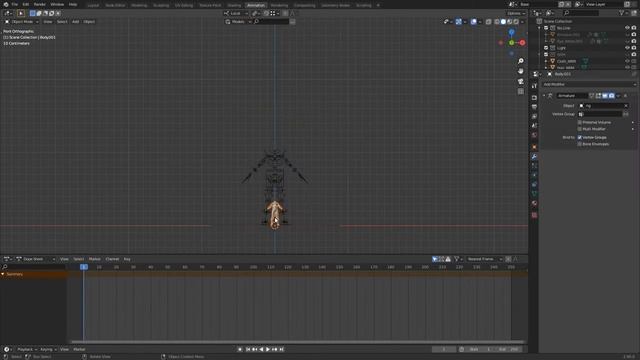Remove the Armature modifier
Screen dimensions: 640x360
[625, 96]
